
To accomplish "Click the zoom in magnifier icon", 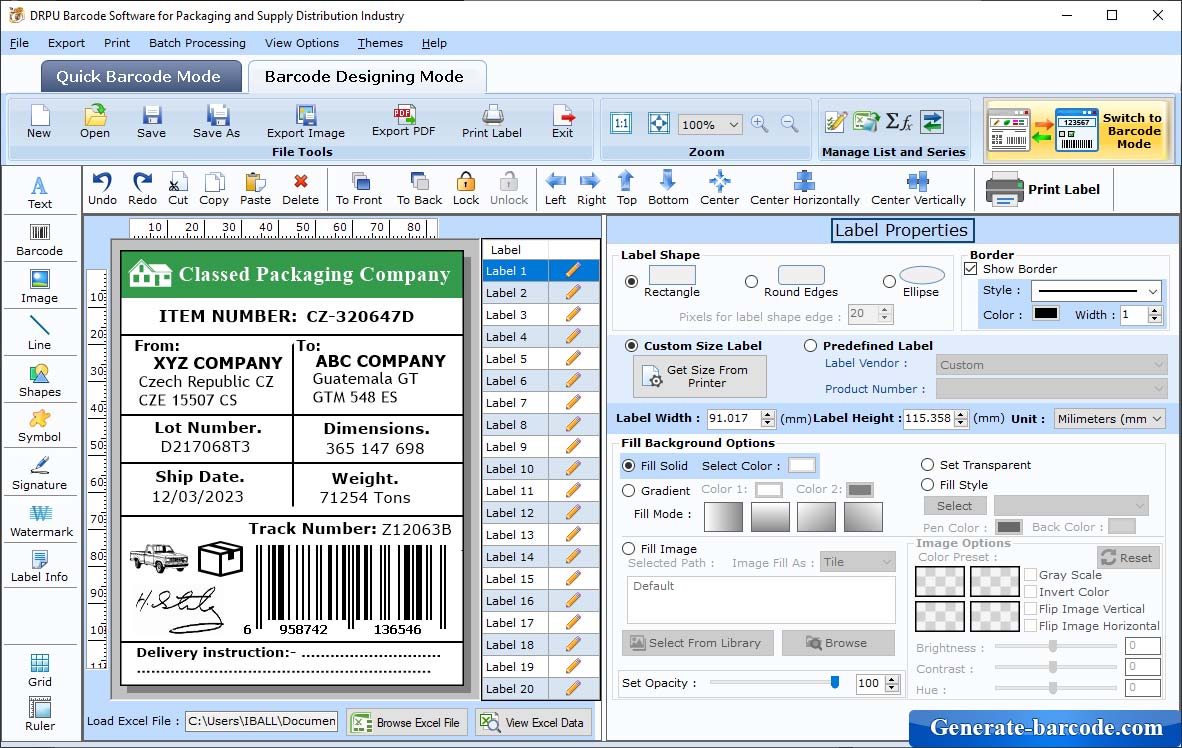I will [759, 124].
